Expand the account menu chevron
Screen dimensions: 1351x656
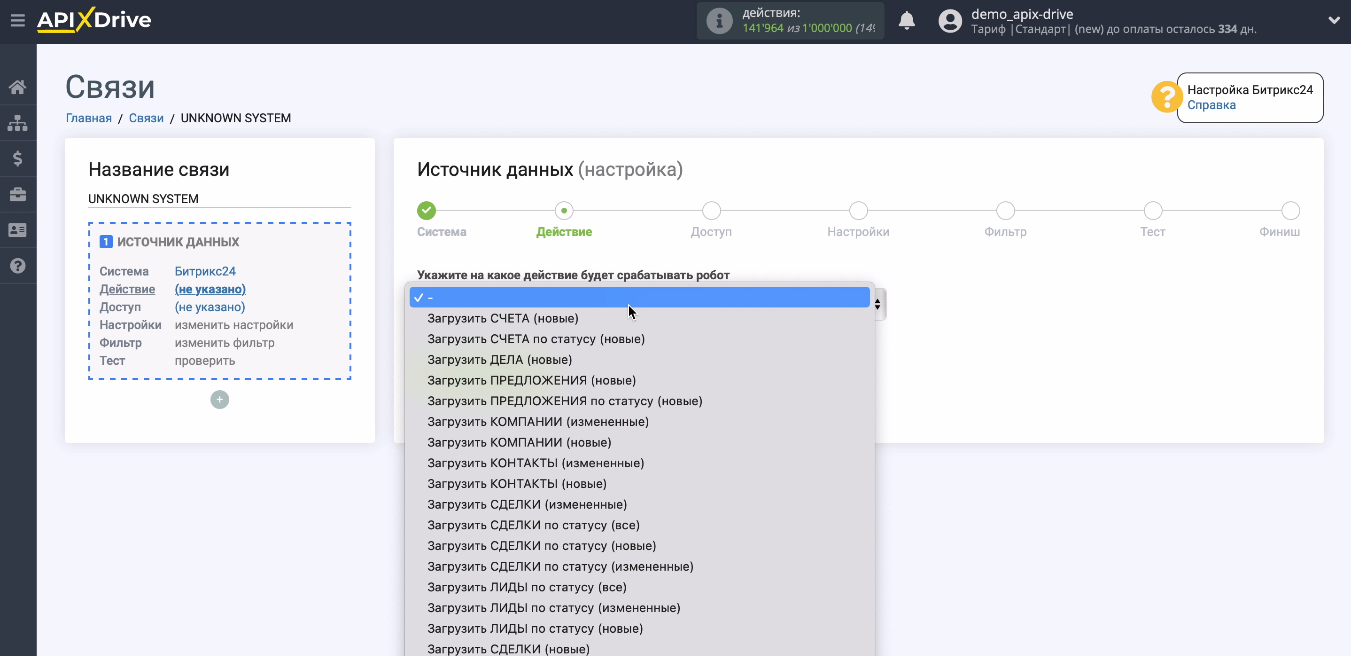(1333, 20)
